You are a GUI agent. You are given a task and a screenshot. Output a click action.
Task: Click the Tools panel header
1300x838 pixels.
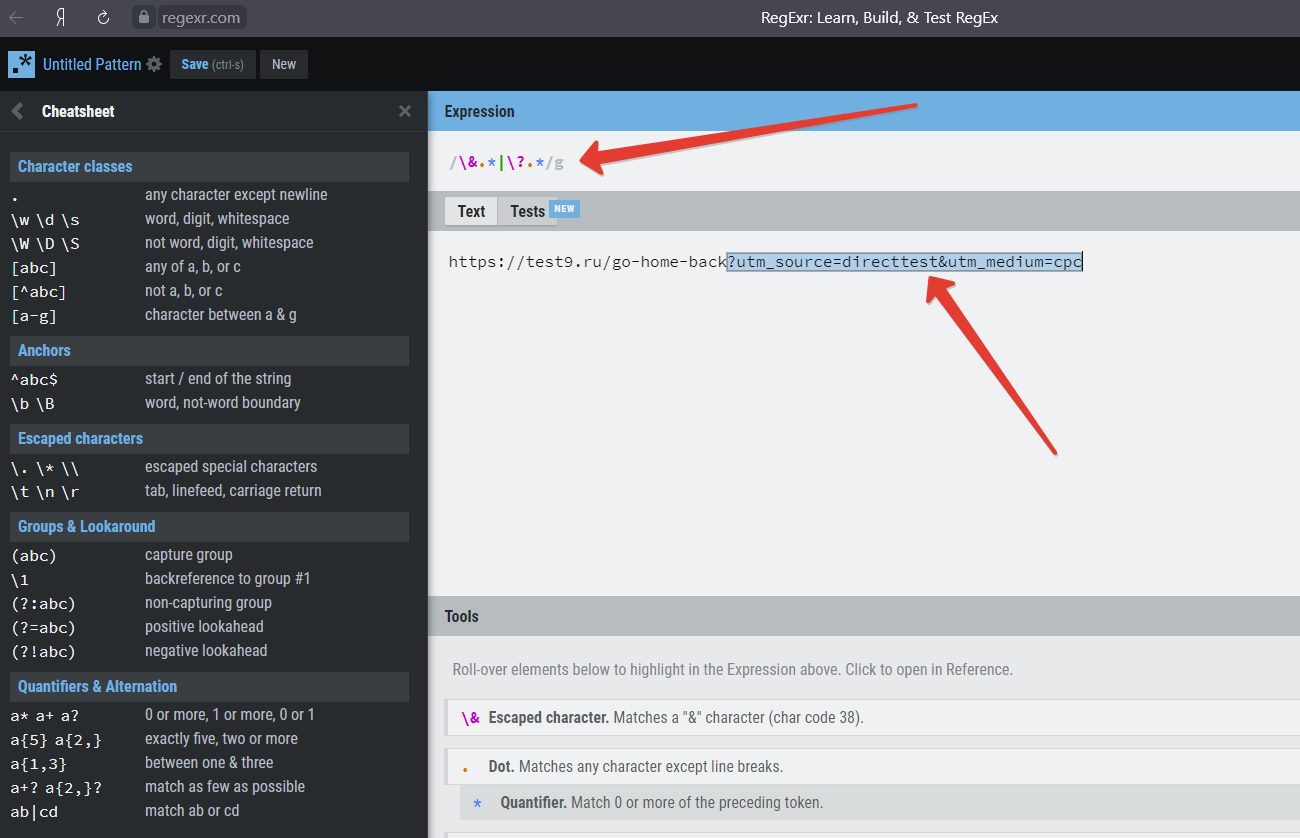click(864, 616)
